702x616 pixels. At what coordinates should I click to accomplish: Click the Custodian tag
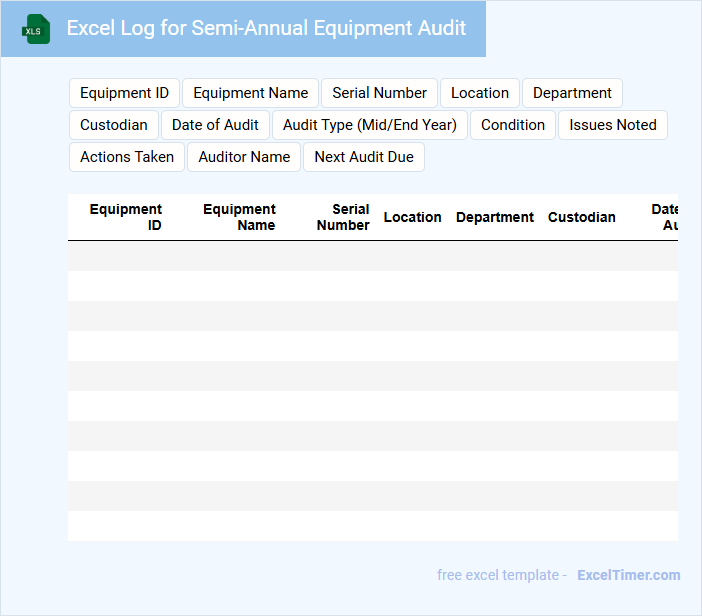pyautogui.click(x=113, y=125)
